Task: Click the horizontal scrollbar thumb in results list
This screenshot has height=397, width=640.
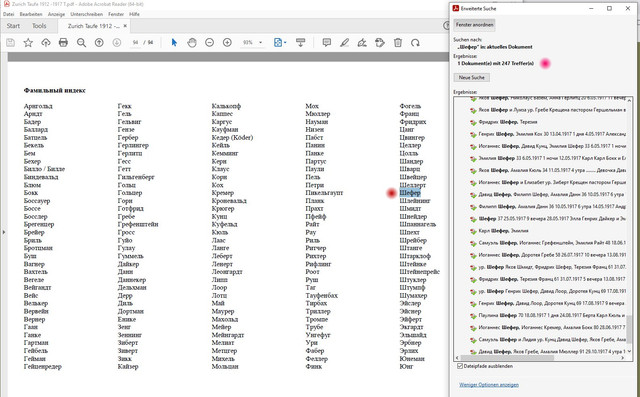Action: point(507,358)
